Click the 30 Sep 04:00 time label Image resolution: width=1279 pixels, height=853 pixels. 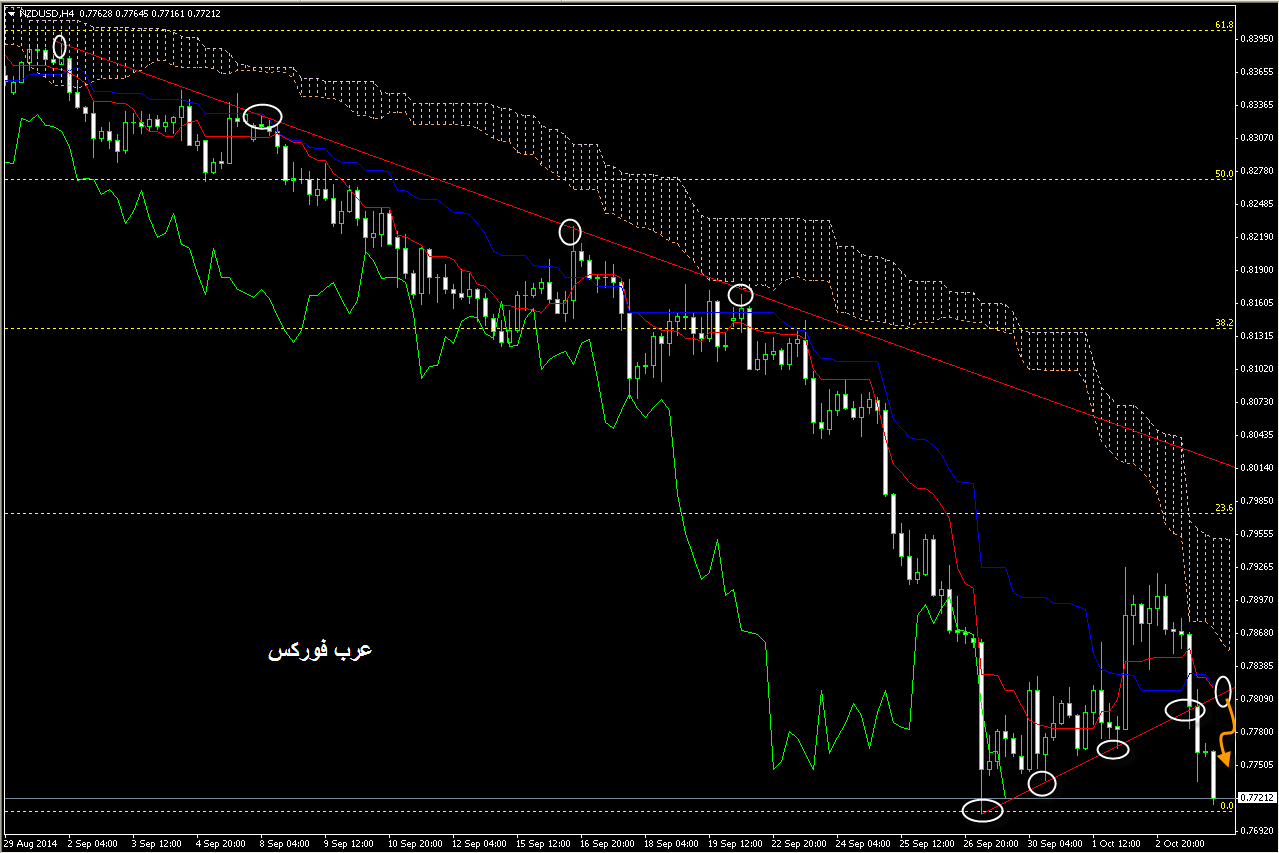point(1054,844)
